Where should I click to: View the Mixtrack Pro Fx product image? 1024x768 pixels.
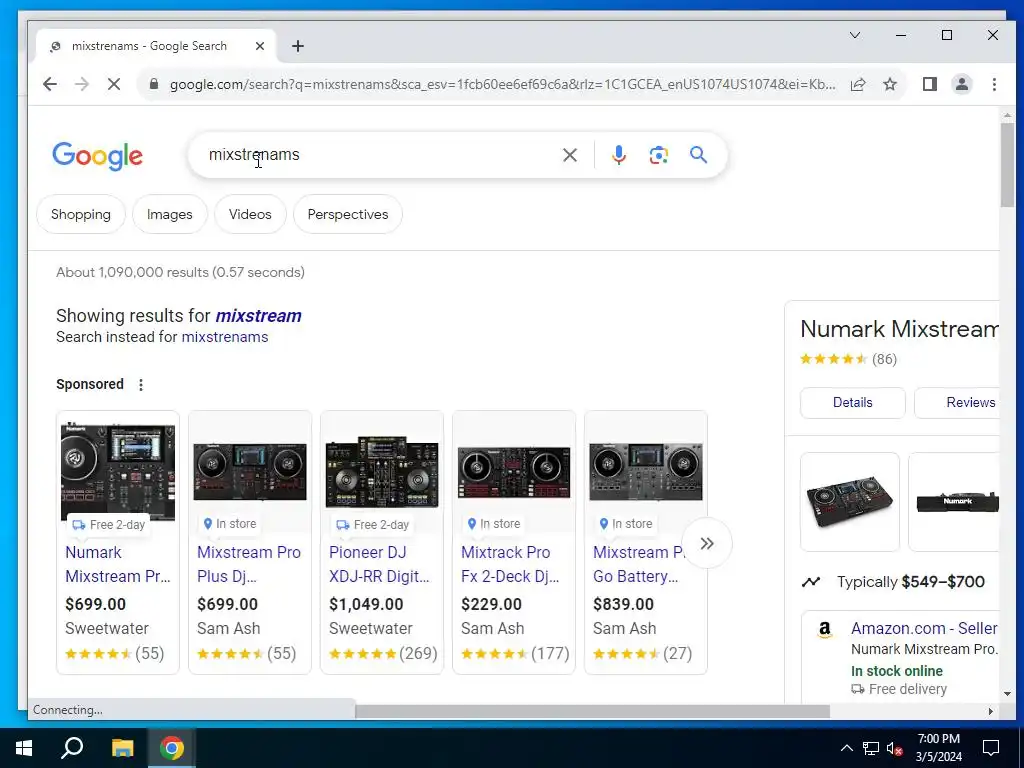[x=514, y=472]
